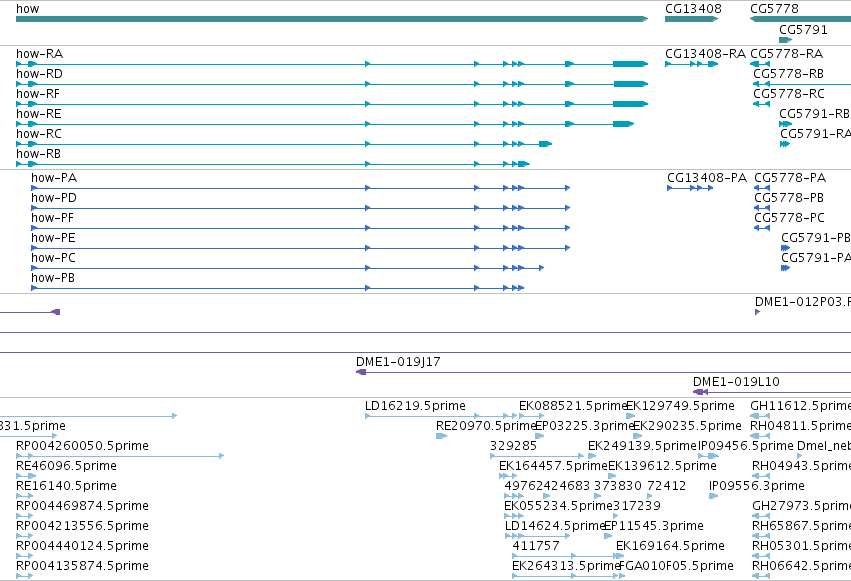The image size is (851, 581).
Task: Select the CG5778 gene label
Action: pyautogui.click(x=774, y=9)
